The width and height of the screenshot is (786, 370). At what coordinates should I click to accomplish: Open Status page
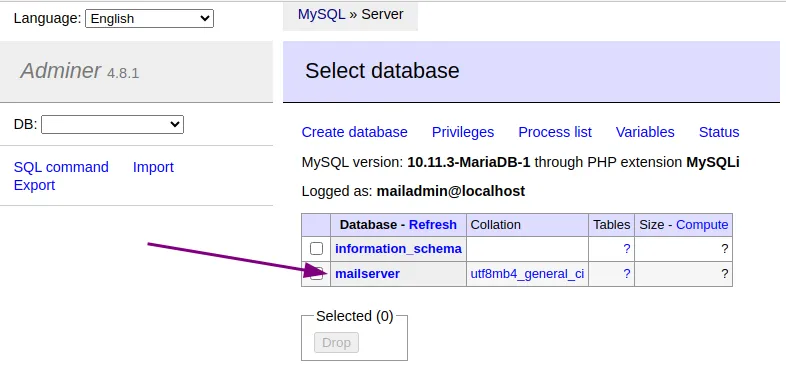[719, 132]
